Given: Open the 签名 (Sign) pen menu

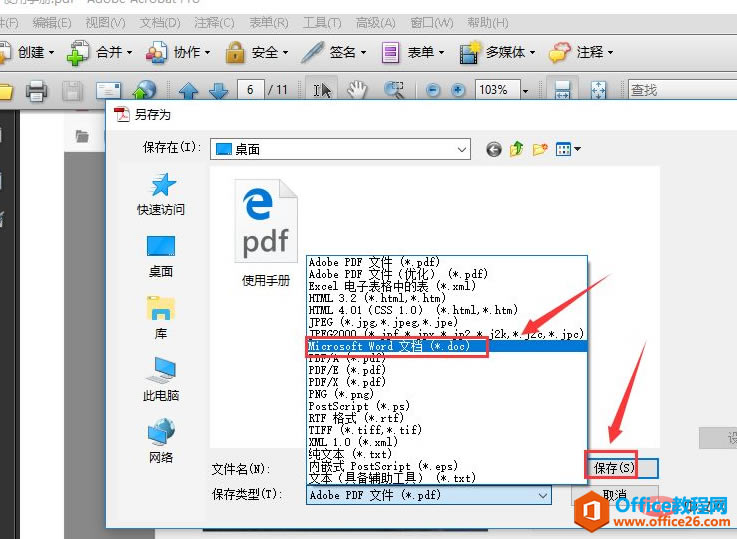Looking at the screenshot, I should pos(333,52).
